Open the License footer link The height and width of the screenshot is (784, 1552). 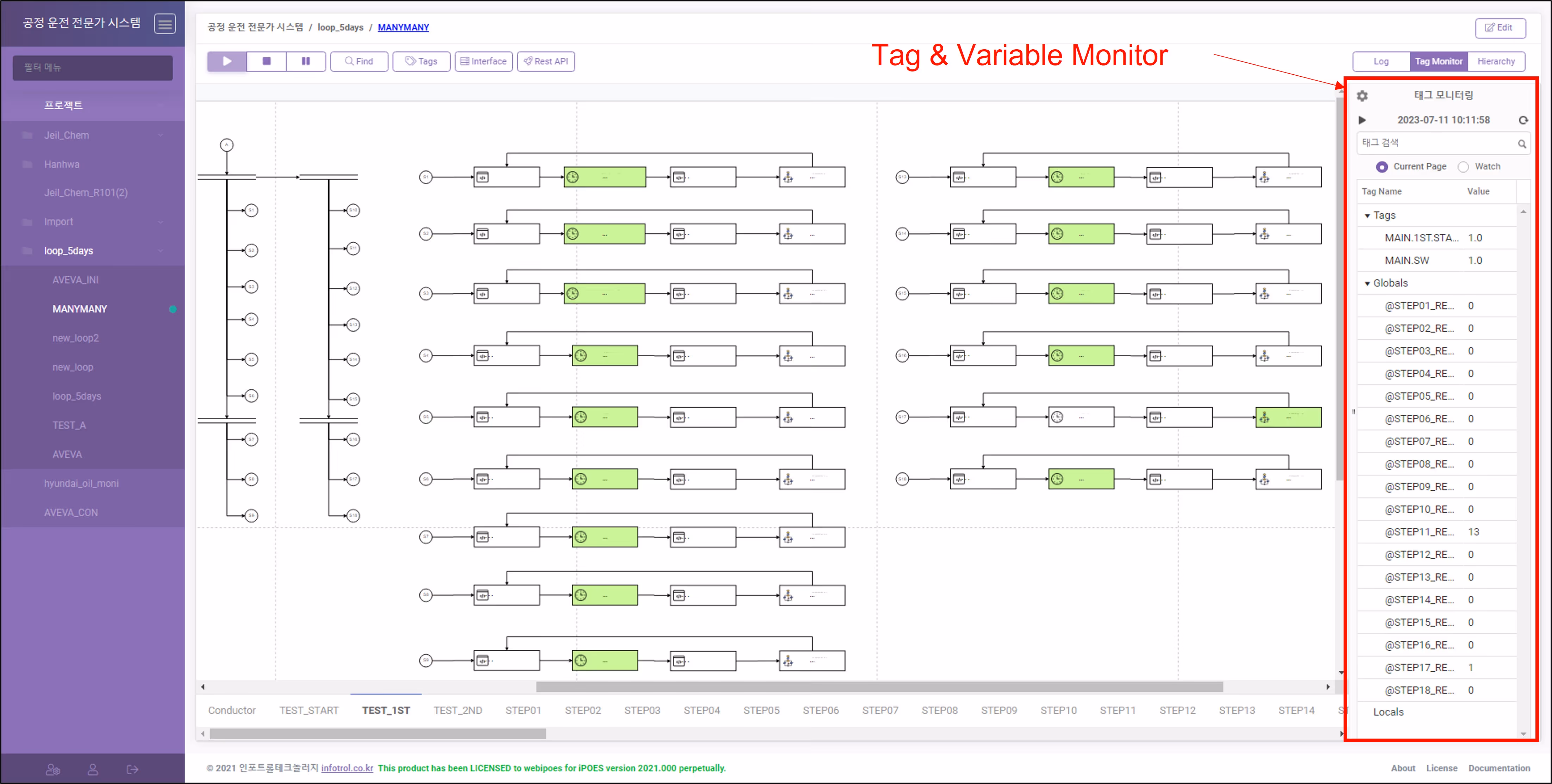(1442, 768)
